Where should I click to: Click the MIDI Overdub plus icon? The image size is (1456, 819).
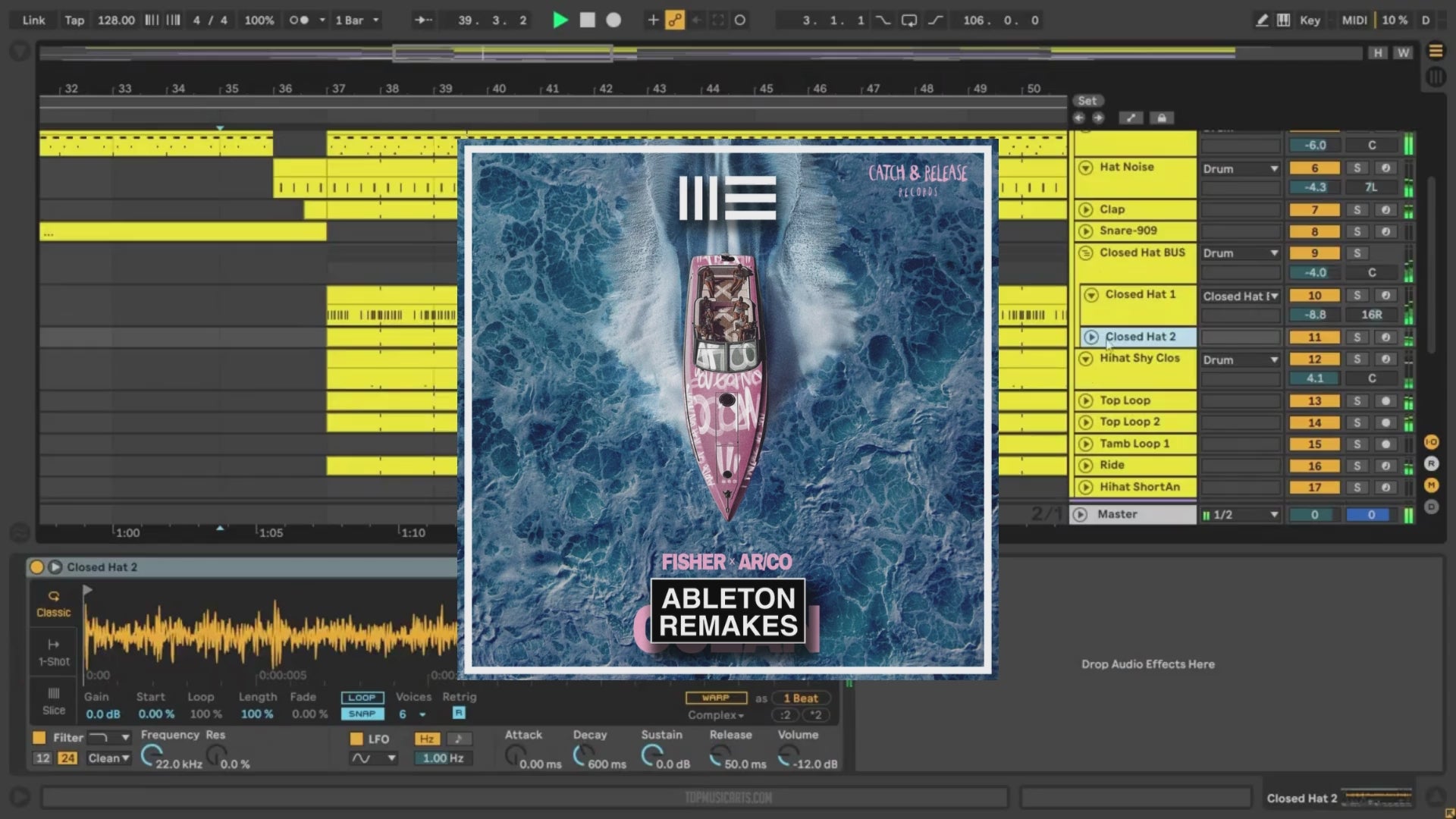653,20
